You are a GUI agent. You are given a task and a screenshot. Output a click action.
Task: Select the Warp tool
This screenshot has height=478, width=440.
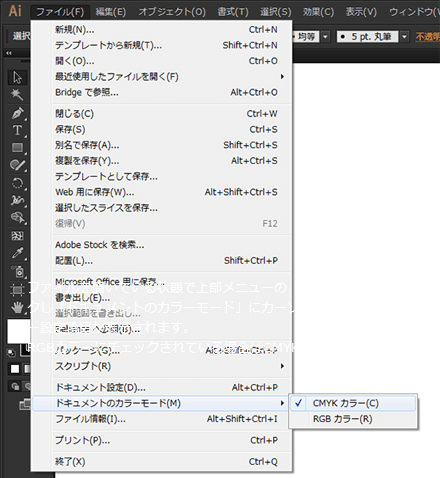tap(17, 200)
